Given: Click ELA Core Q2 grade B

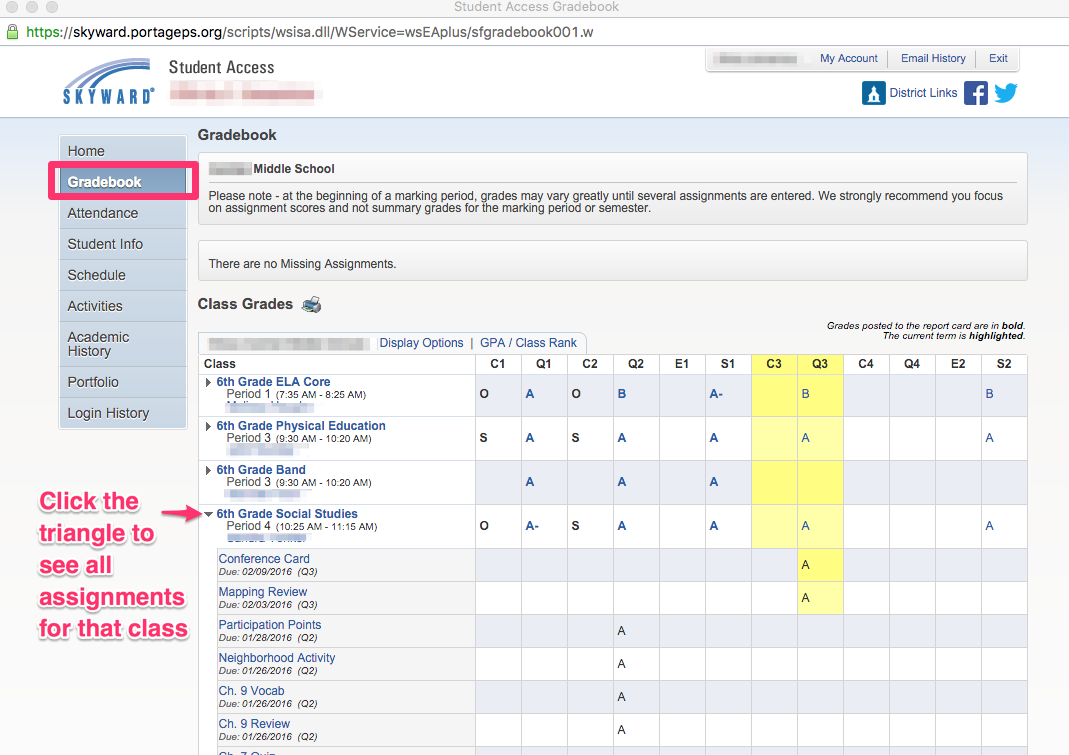Looking at the screenshot, I should [622, 394].
